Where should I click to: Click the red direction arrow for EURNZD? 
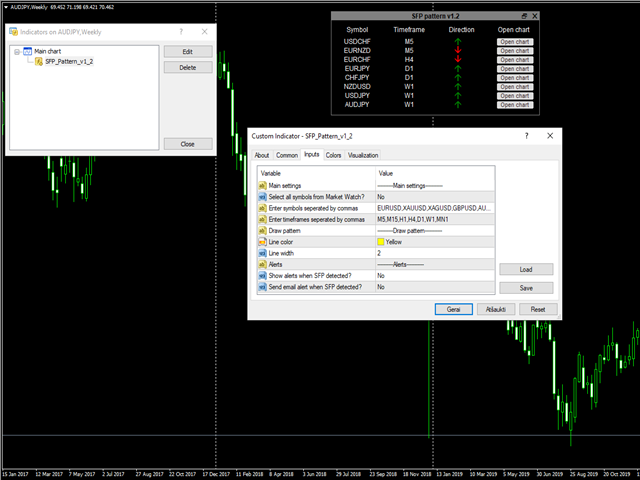click(457, 50)
